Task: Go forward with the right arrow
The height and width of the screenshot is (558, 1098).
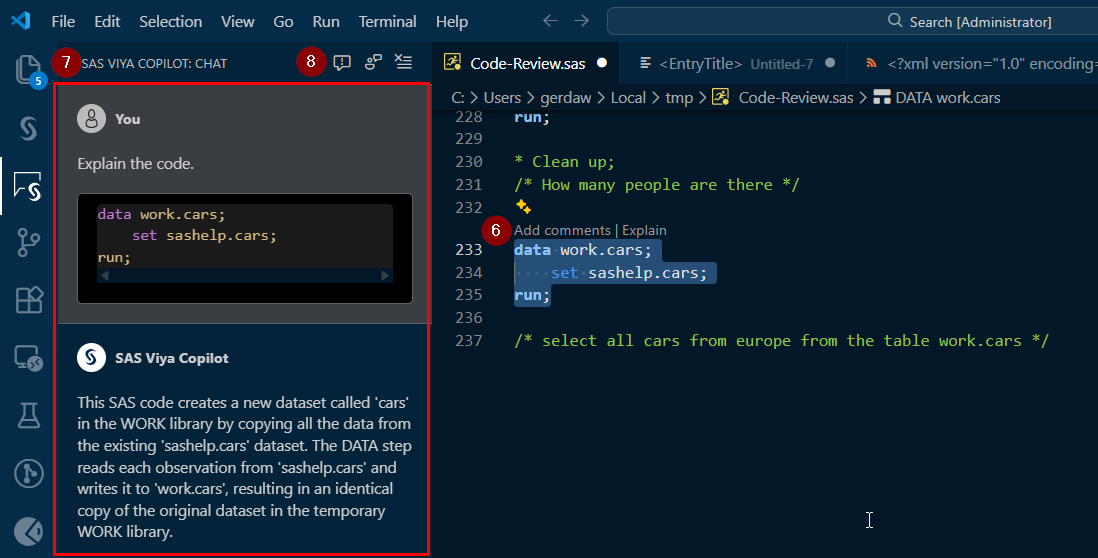Action: (x=581, y=21)
